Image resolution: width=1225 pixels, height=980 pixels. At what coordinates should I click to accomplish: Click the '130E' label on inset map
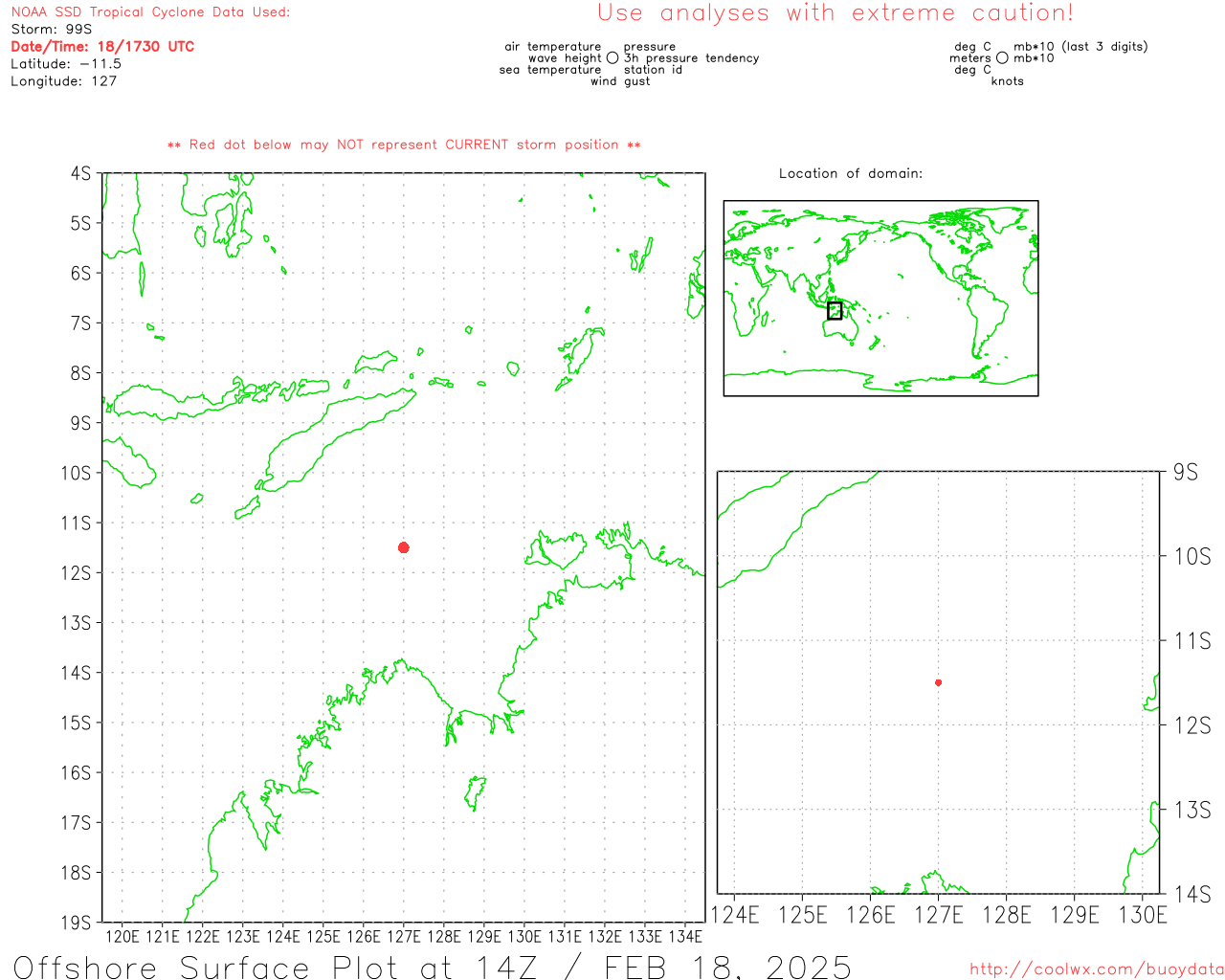[x=1143, y=915]
